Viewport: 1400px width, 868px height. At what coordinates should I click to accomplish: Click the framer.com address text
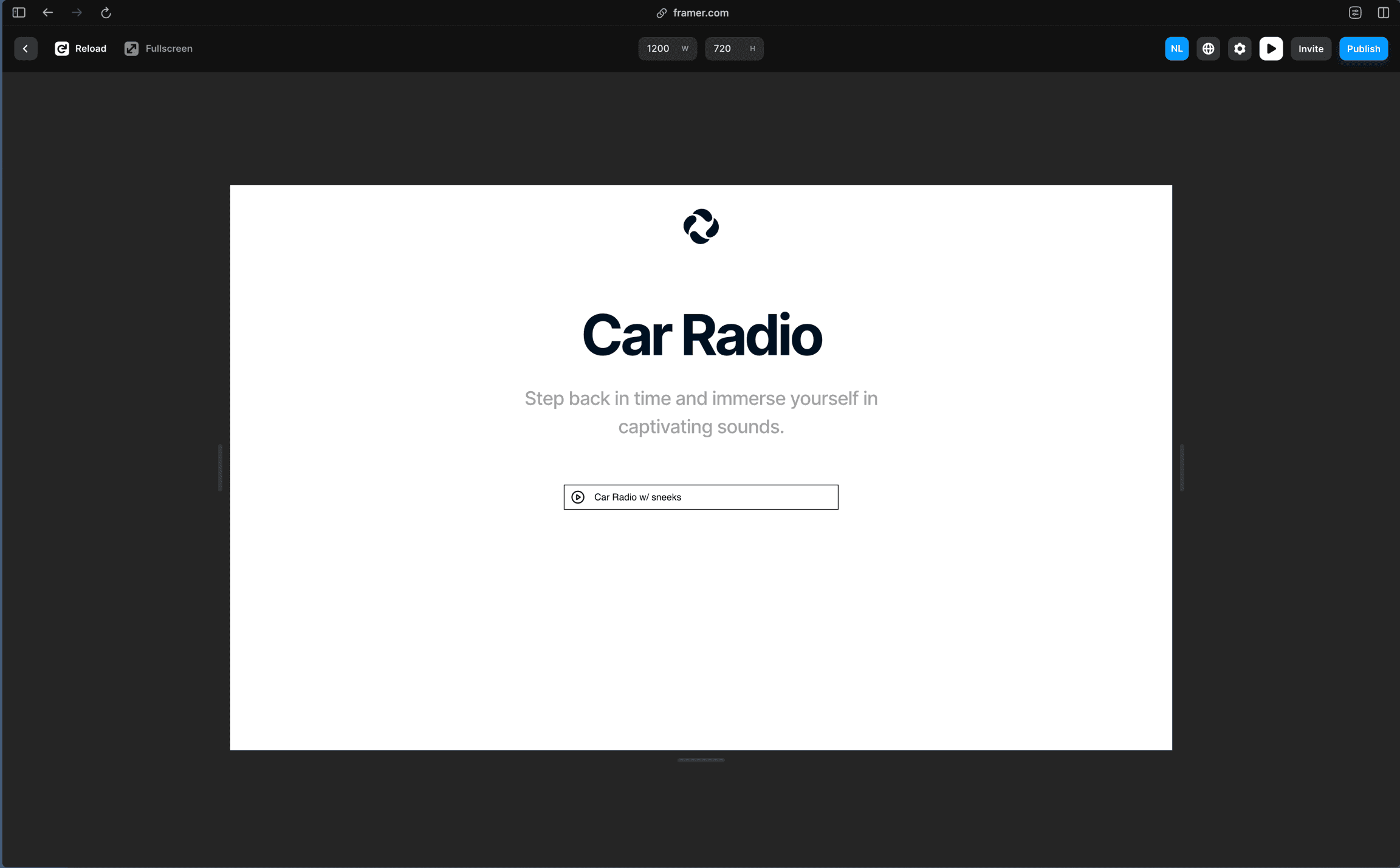point(701,13)
